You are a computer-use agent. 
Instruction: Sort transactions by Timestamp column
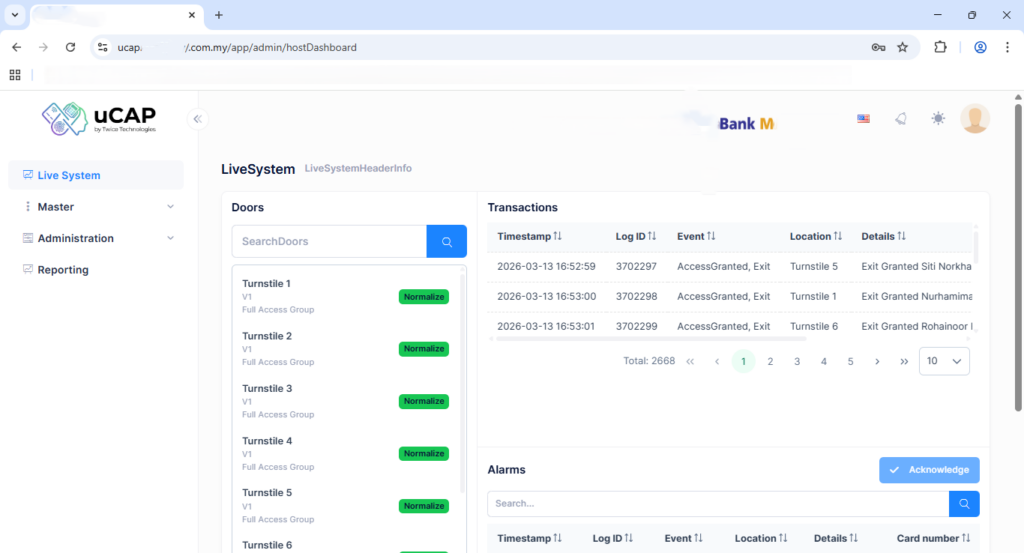click(x=530, y=237)
